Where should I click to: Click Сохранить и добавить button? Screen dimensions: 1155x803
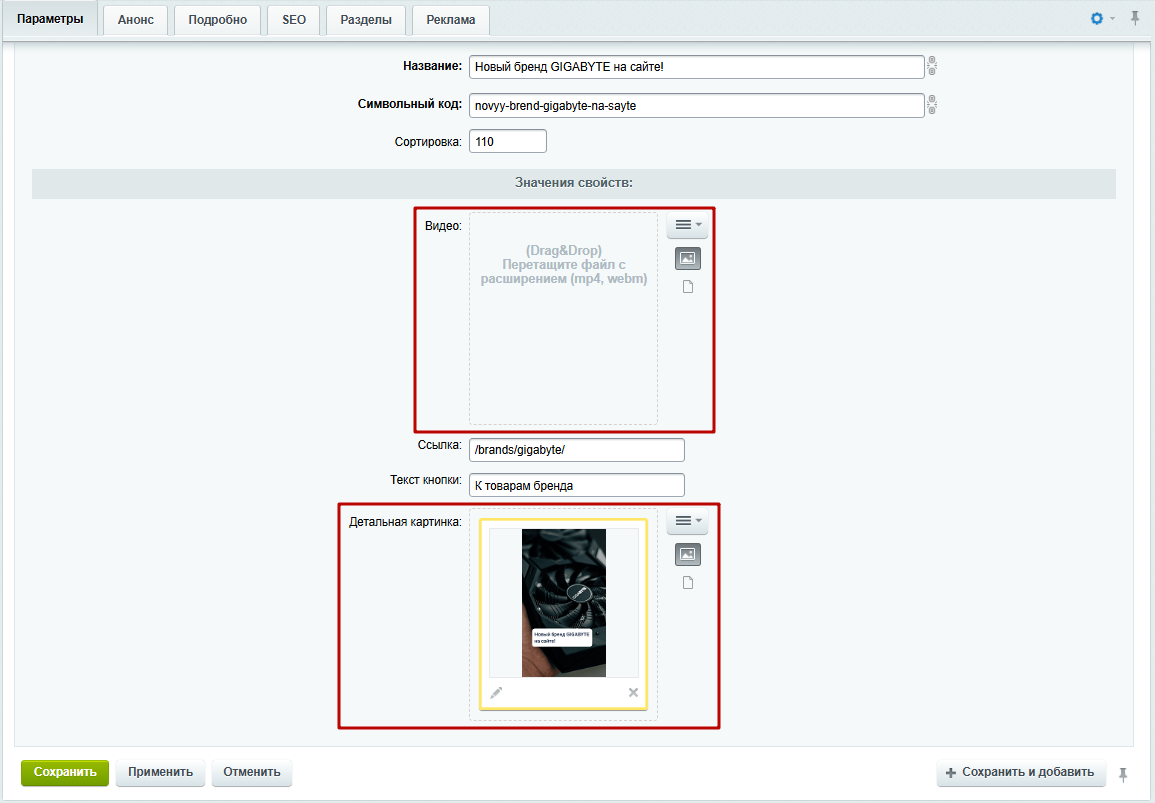click(1021, 772)
